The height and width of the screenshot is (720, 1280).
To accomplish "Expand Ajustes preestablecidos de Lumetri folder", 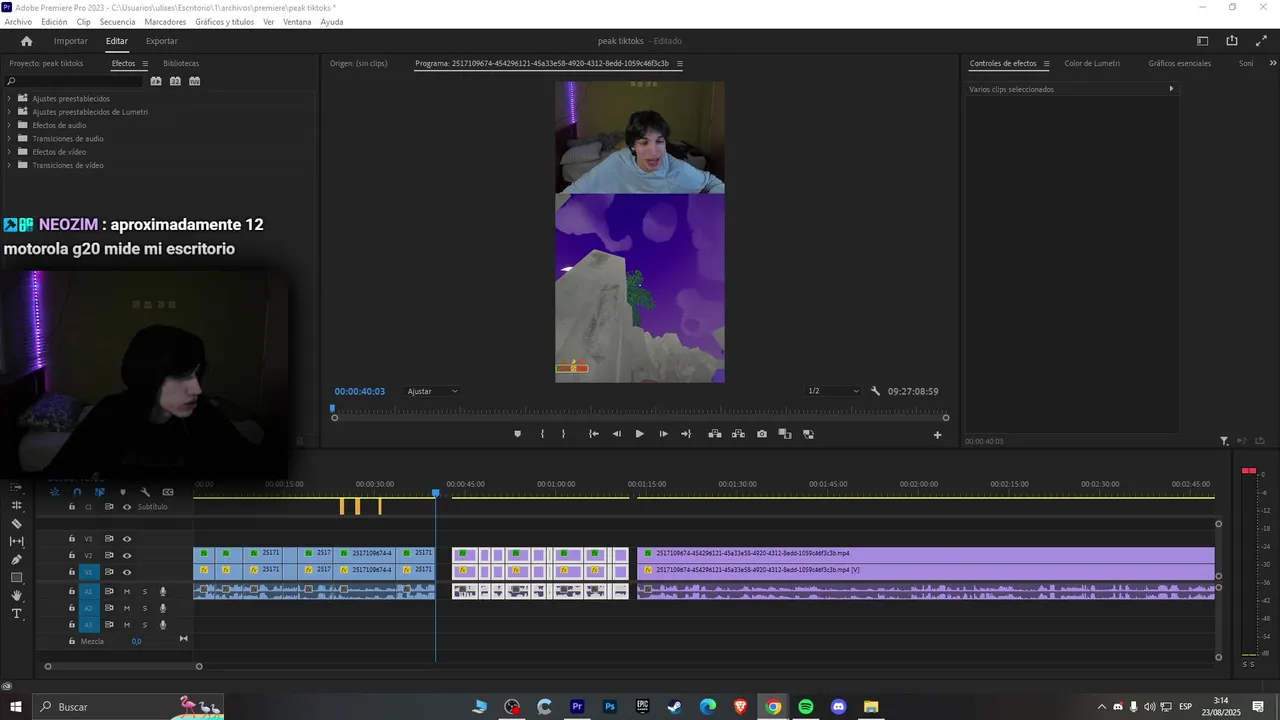I will (9, 112).
